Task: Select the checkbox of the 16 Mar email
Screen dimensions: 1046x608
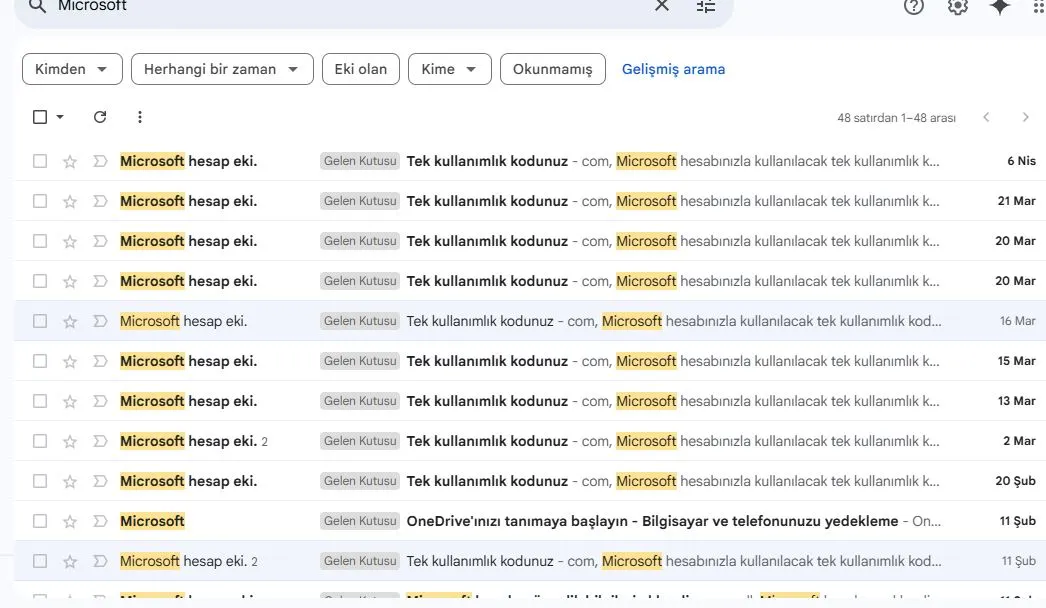Action: pos(40,321)
